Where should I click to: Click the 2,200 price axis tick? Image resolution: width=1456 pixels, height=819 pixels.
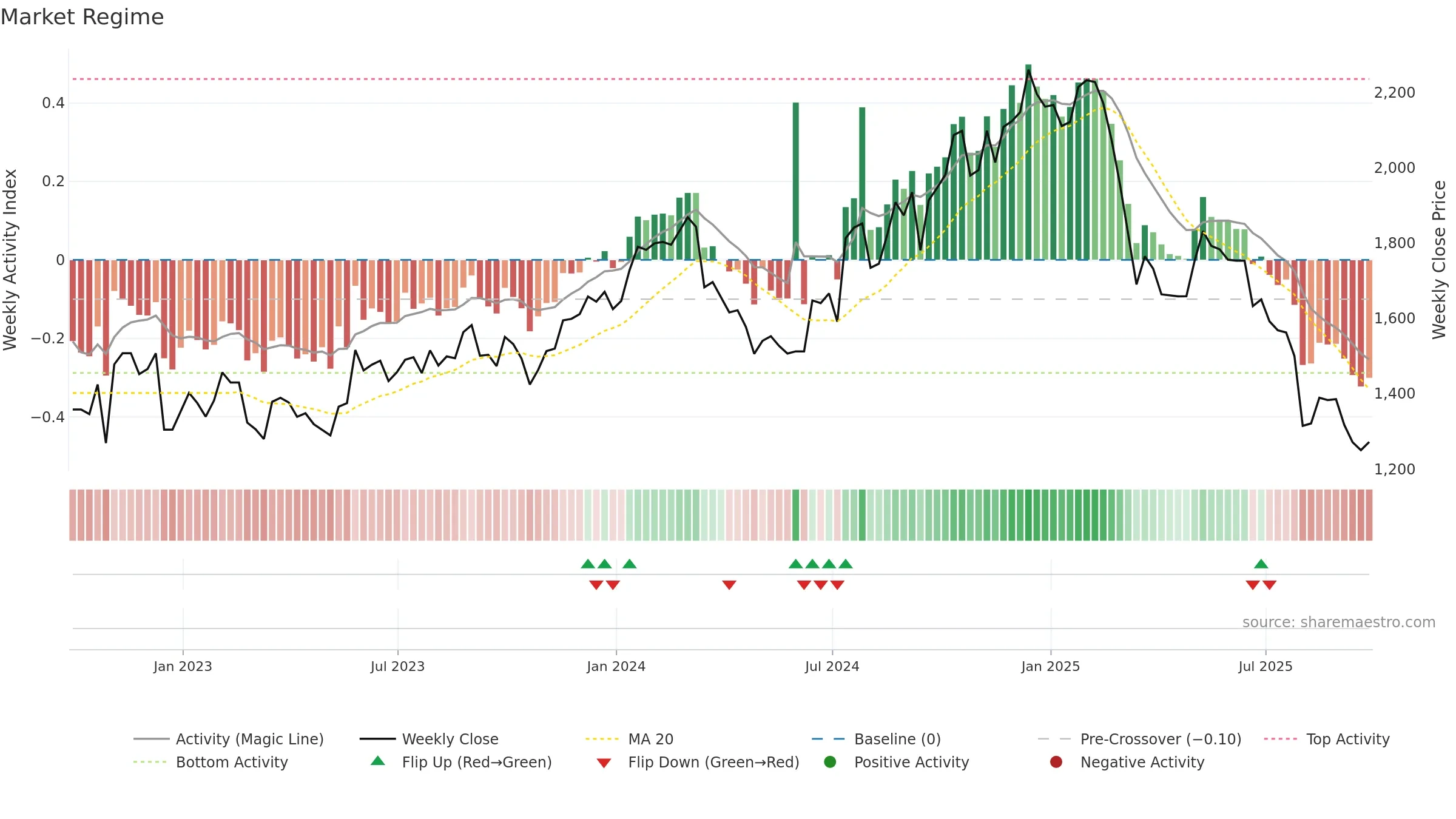(x=1394, y=92)
